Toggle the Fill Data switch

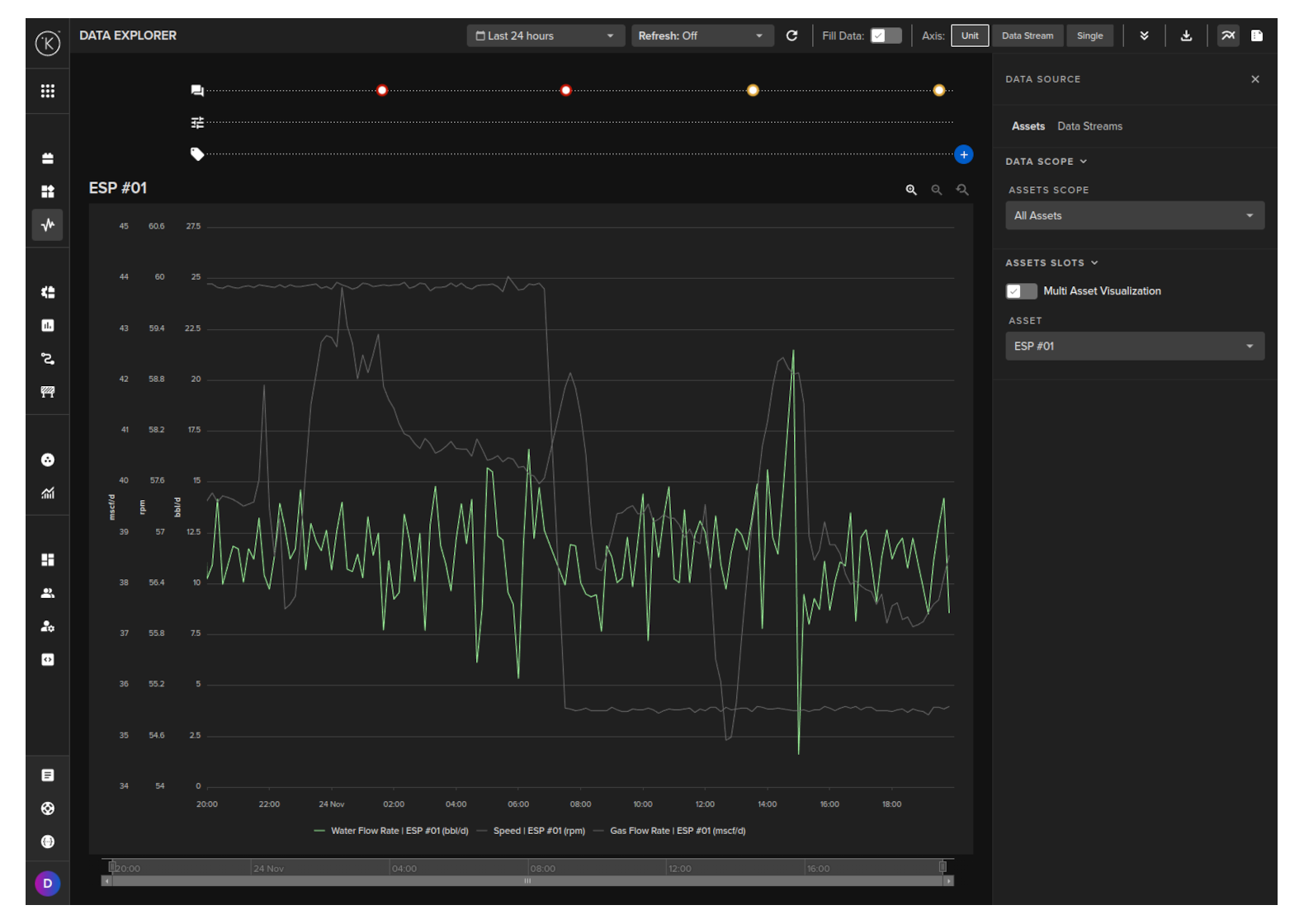(x=886, y=35)
